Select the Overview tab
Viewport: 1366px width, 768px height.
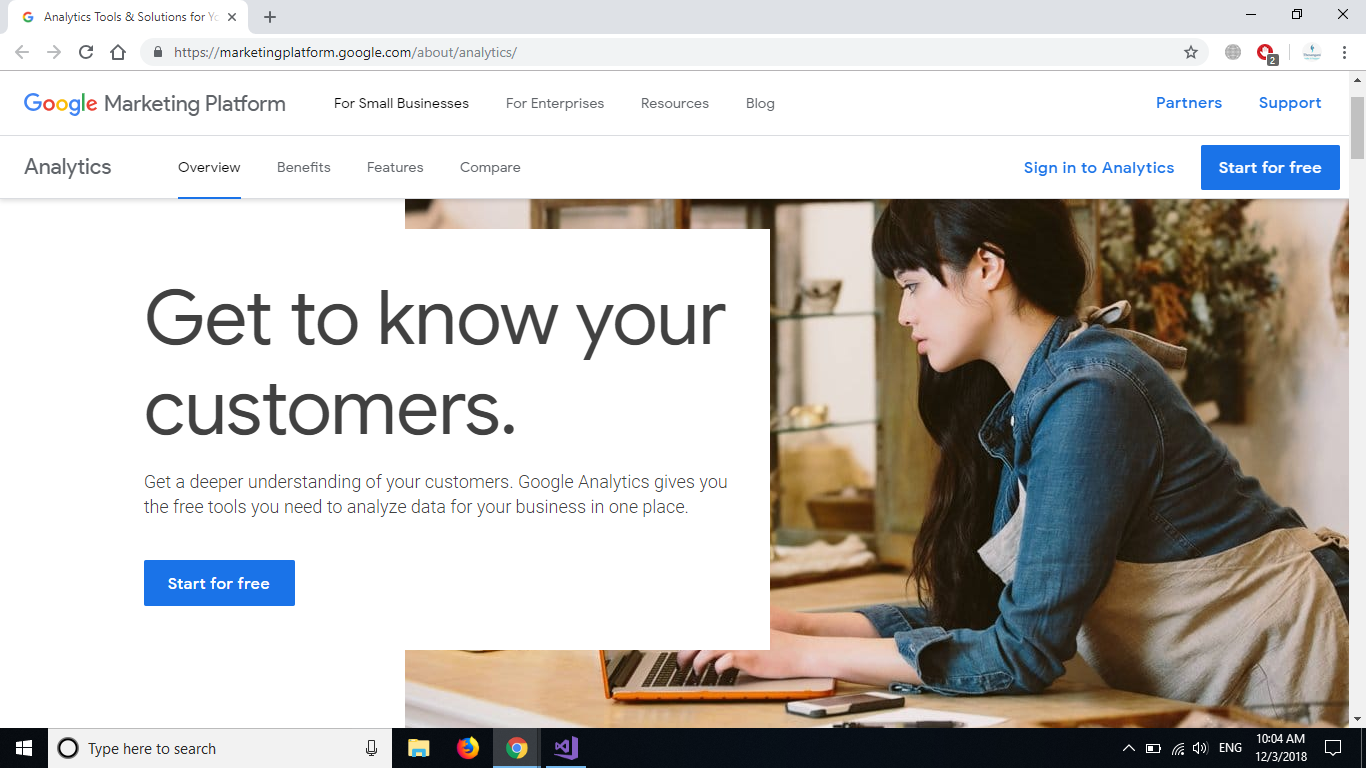click(x=209, y=167)
